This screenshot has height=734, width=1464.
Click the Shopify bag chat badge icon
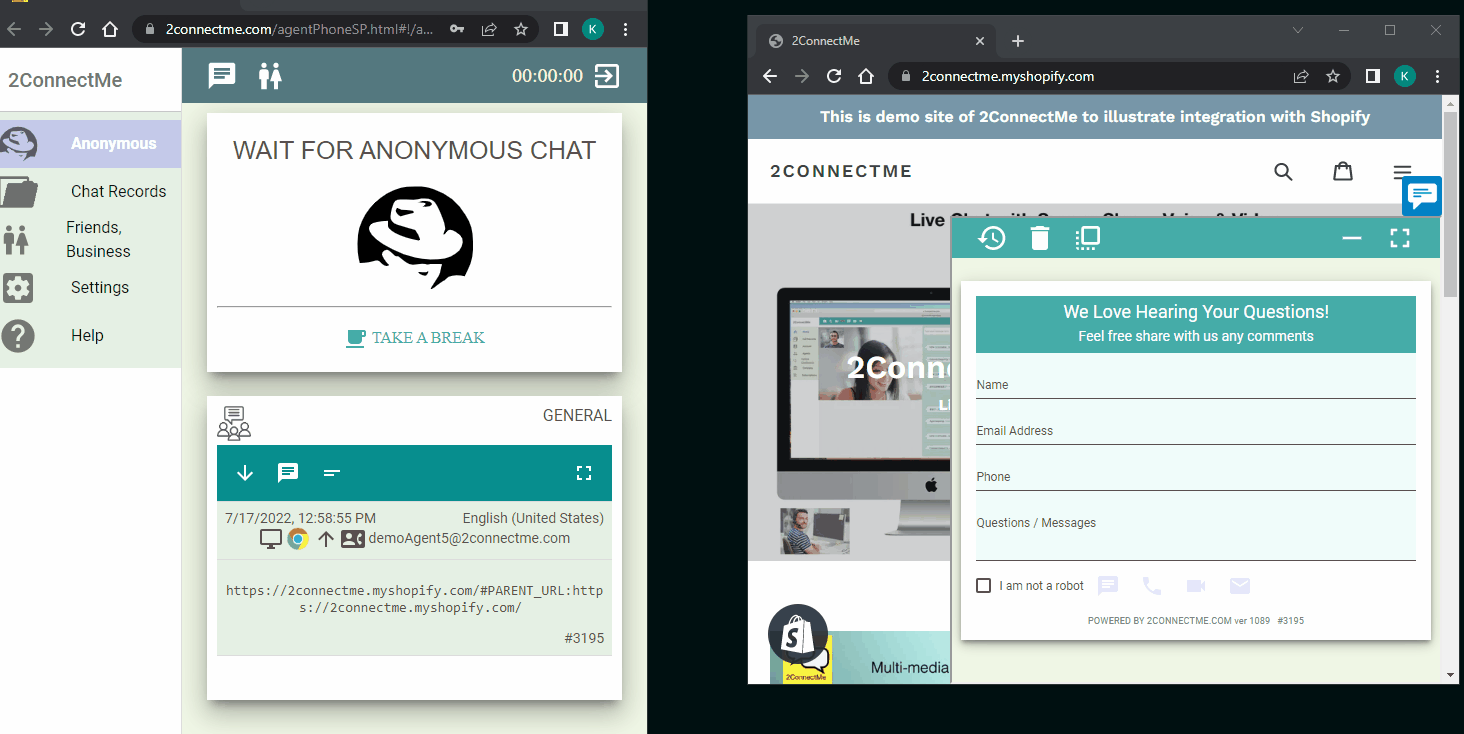[x=798, y=634]
